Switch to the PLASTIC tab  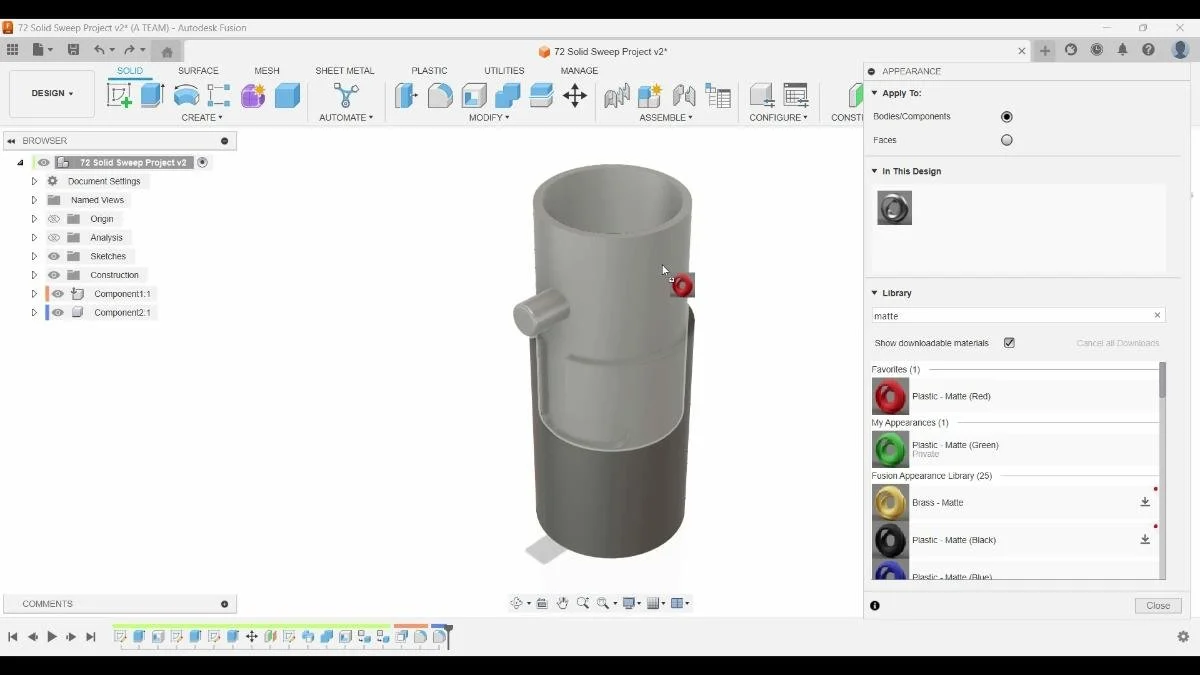click(x=429, y=71)
